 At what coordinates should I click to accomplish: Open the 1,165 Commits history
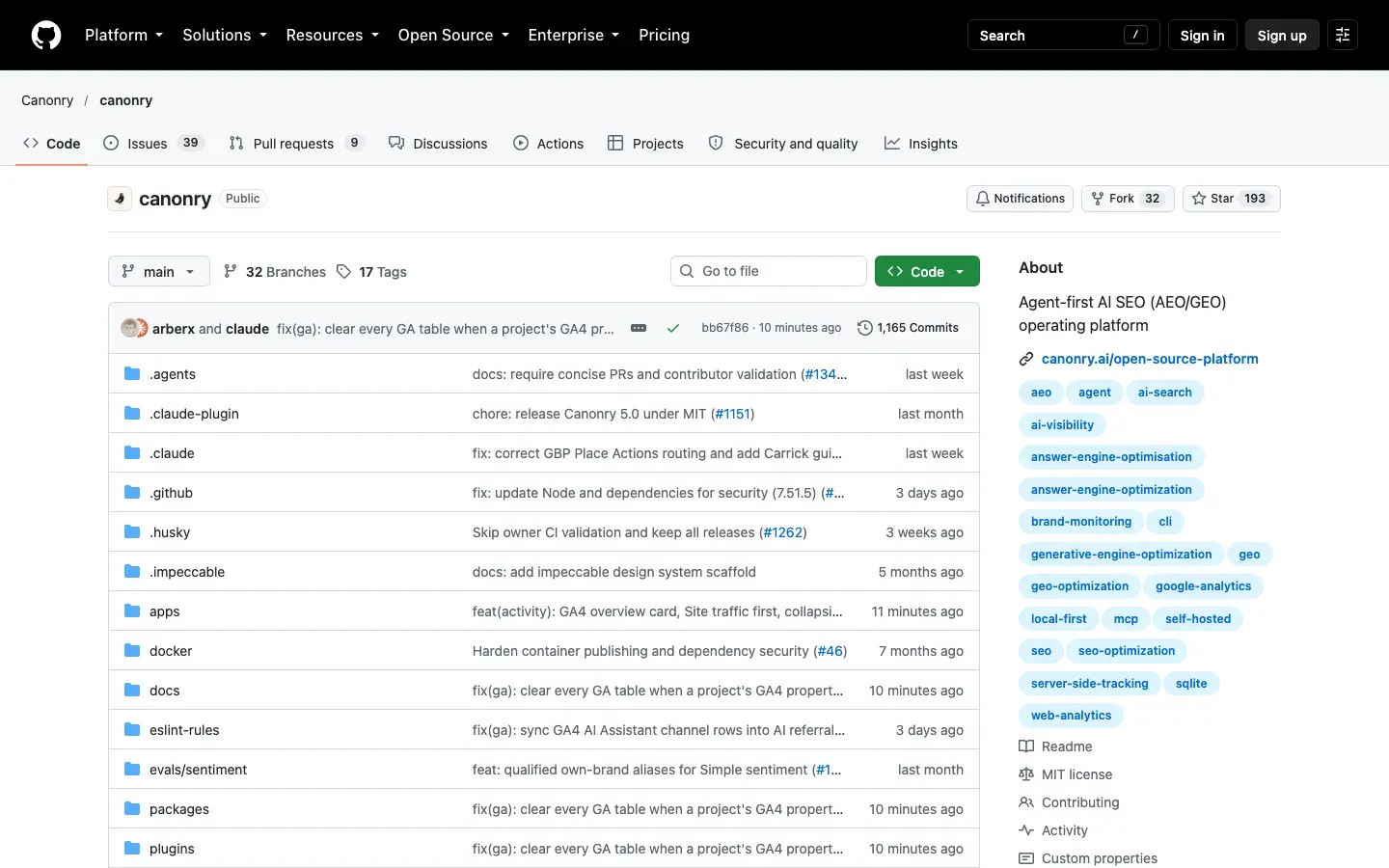tap(909, 328)
